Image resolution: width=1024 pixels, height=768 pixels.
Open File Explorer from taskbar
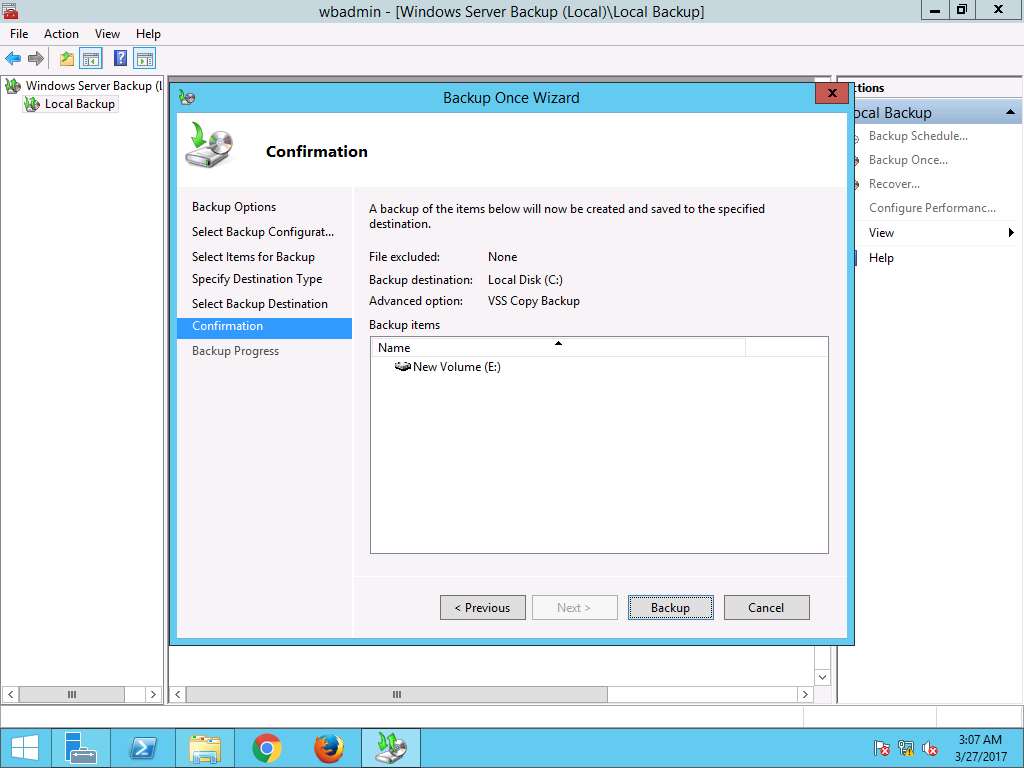click(205, 748)
